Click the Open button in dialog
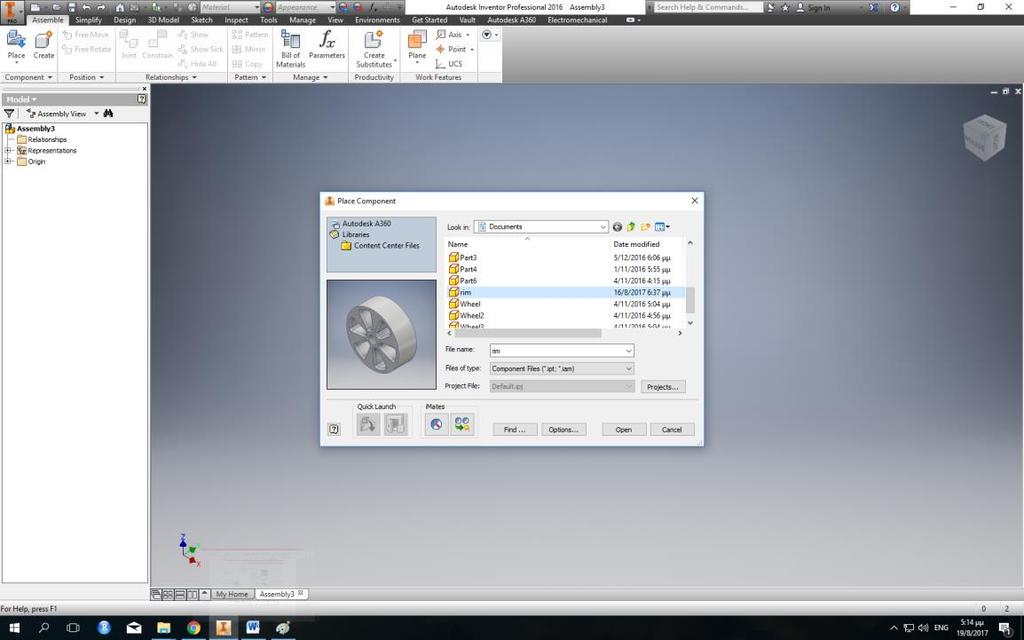This screenshot has width=1024, height=640. tap(624, 430)
